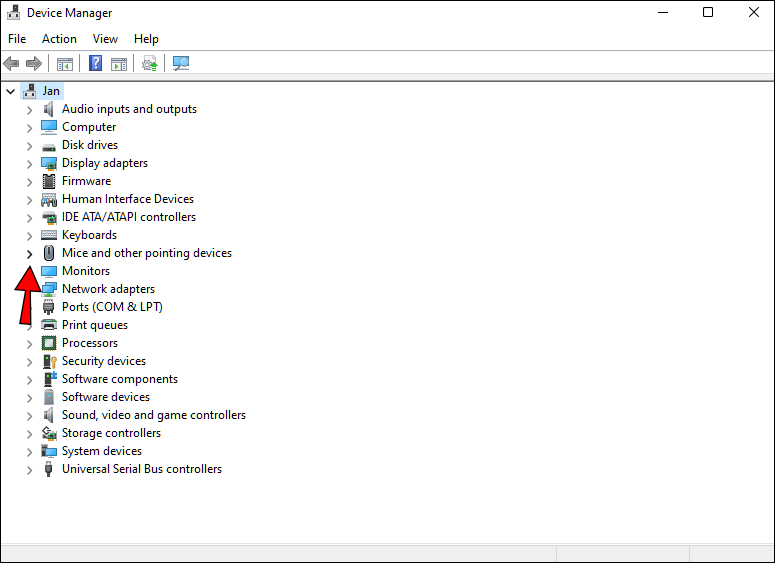This screenshot has width=775, height=563.
Task: Expand IDE ATA/ATAPI controllers
Action: 29,218
